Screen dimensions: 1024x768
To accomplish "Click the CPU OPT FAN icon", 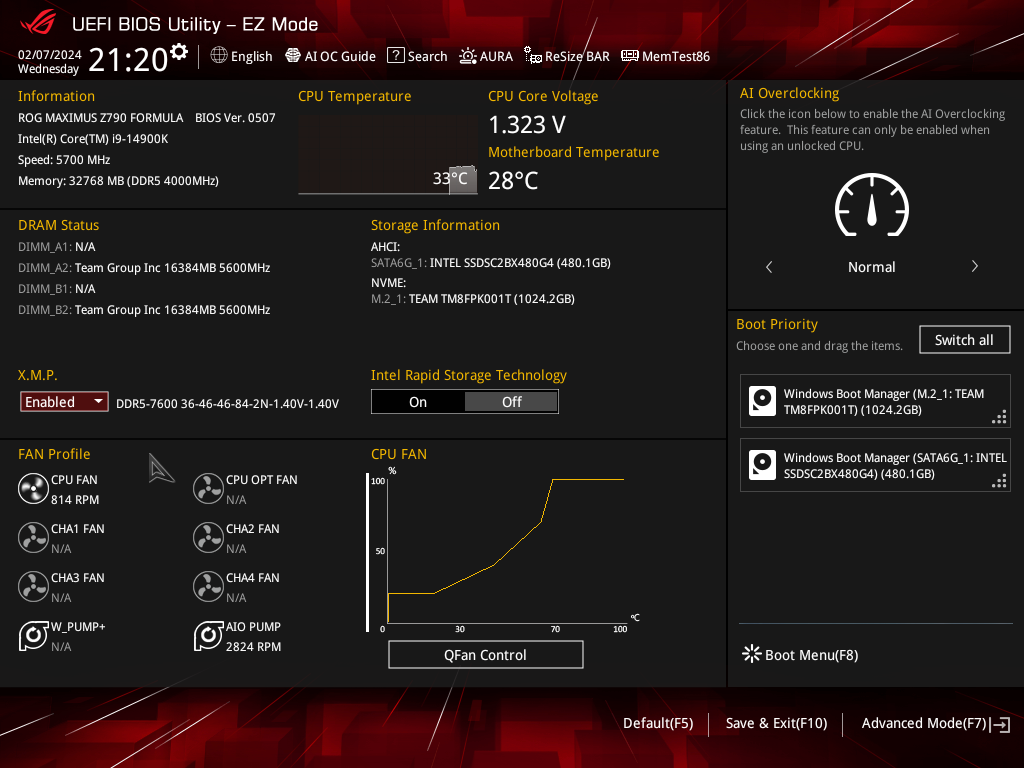I will pyautogui.click(x=208, y=489).
